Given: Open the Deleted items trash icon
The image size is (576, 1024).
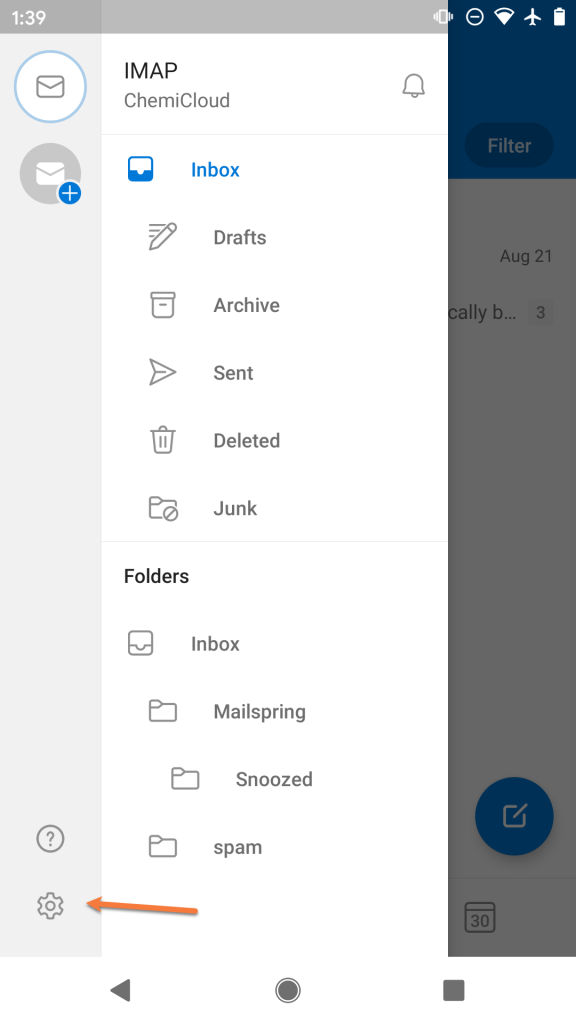Looking at the screenshot, I should pos(163,440).
